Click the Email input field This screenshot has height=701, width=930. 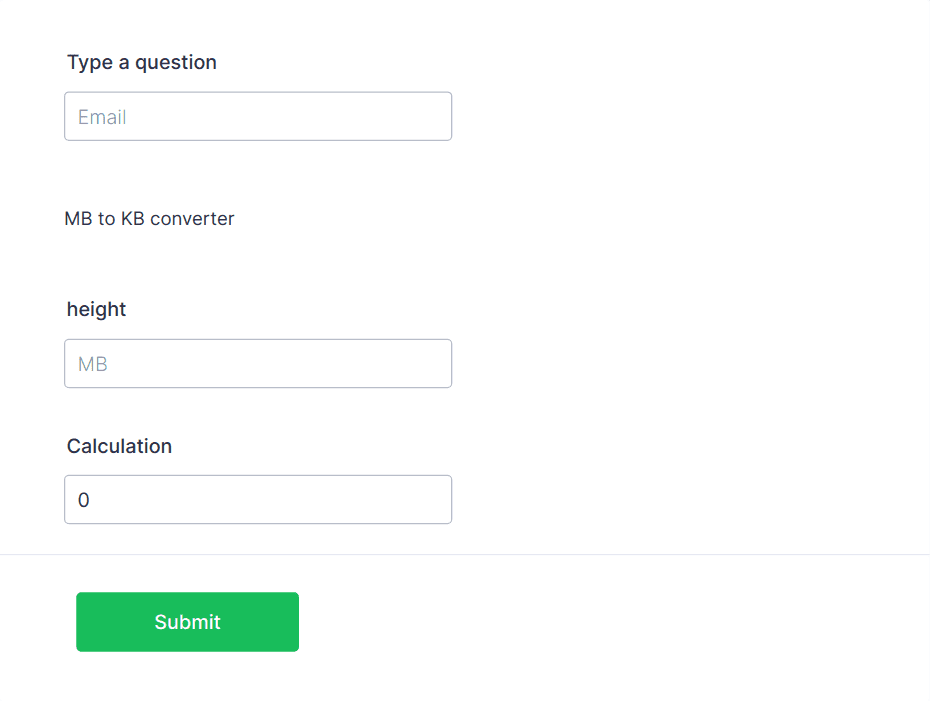258,116
